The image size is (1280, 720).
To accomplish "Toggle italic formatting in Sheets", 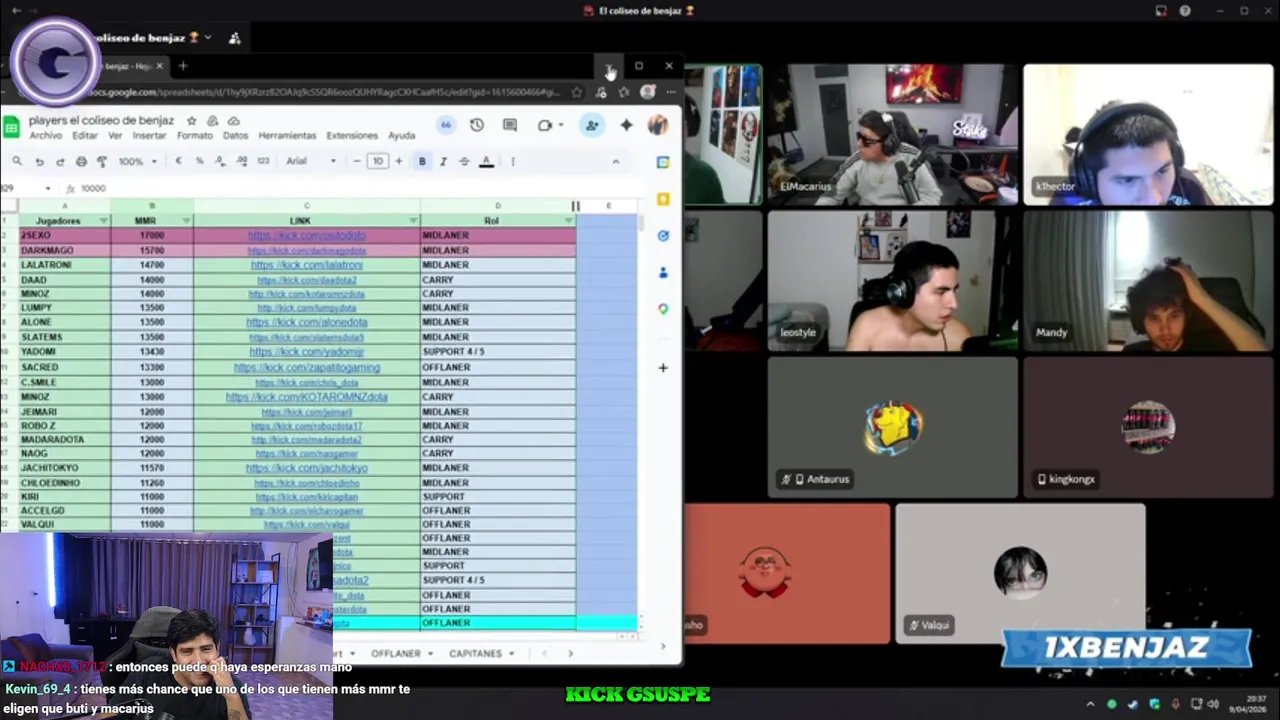I will pyautogui.click(x=443, y=161).
